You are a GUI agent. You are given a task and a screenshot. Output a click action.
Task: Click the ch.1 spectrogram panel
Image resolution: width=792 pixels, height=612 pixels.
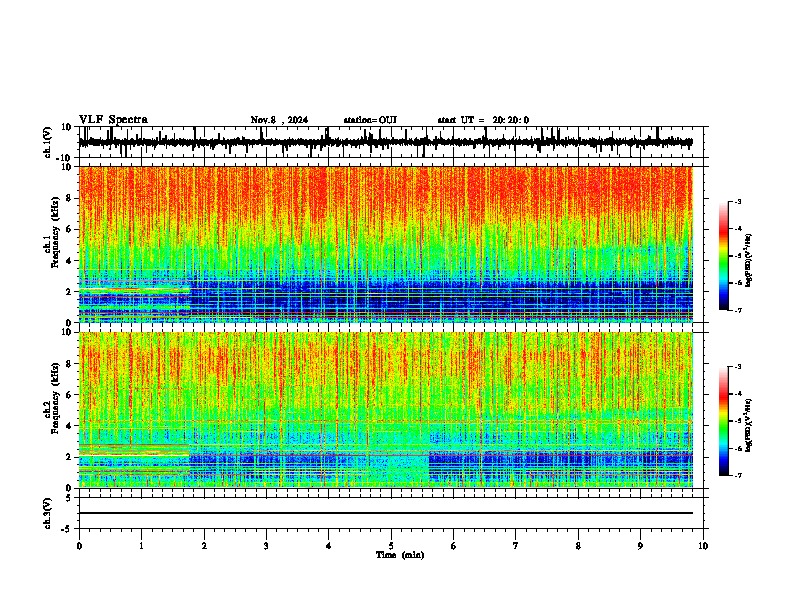tap(386, 244)
